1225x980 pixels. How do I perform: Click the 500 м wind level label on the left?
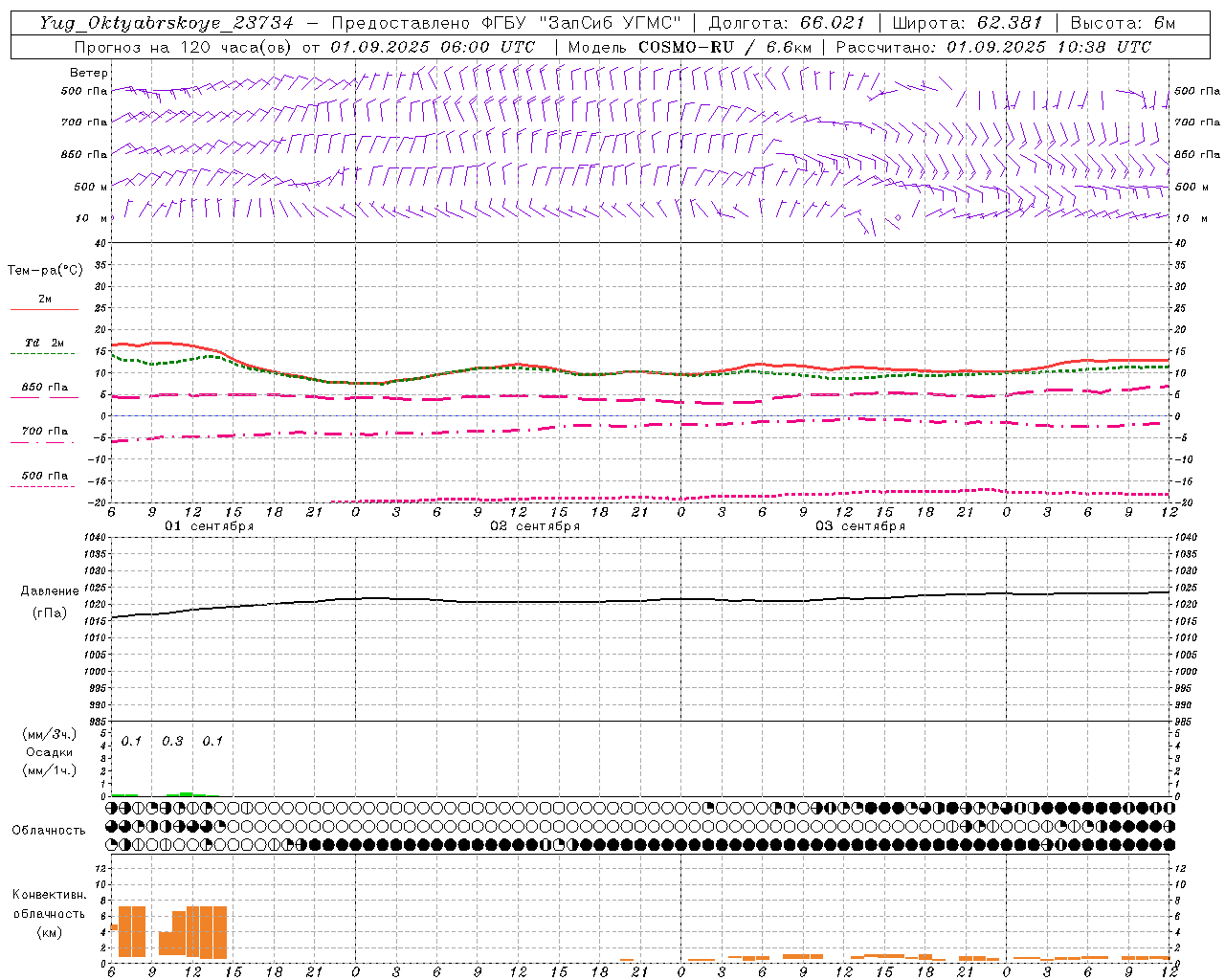click(x=90, y=187)
